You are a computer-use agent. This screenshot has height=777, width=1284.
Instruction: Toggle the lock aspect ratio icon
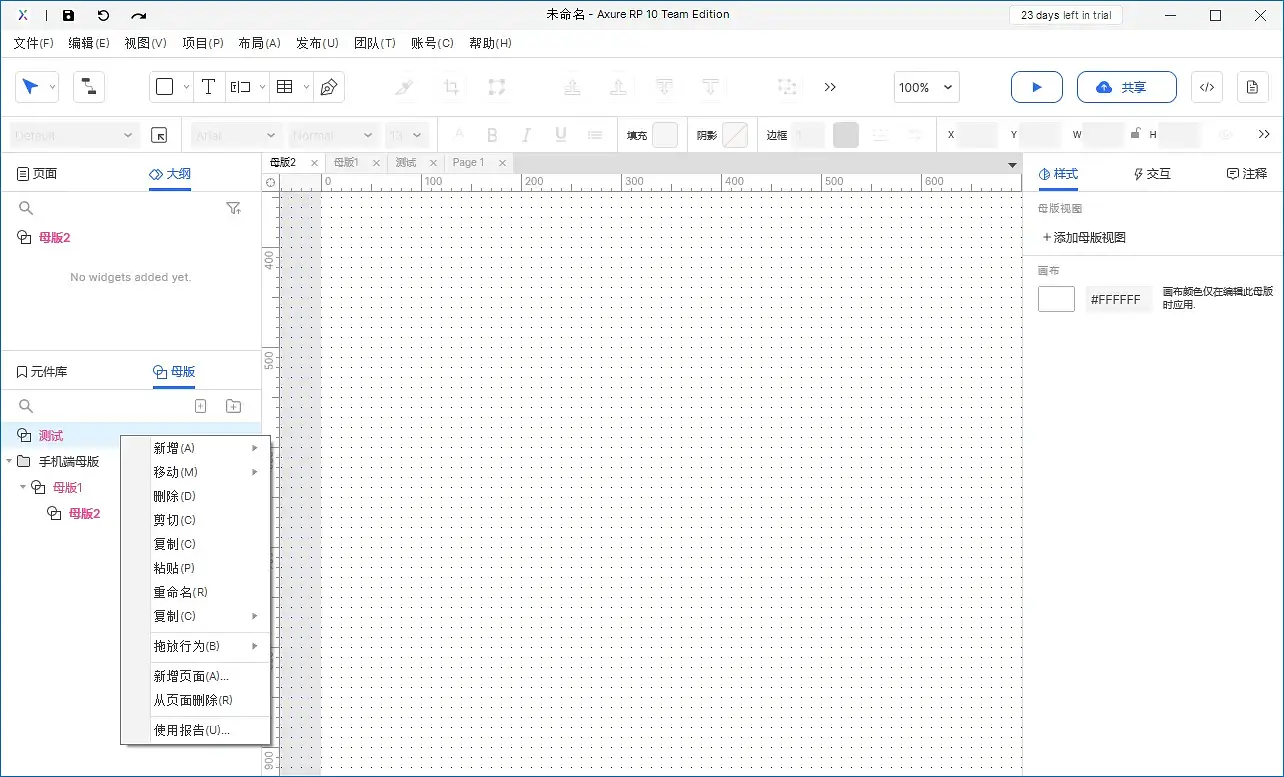pyautogui.click(x=1135, y=134)
